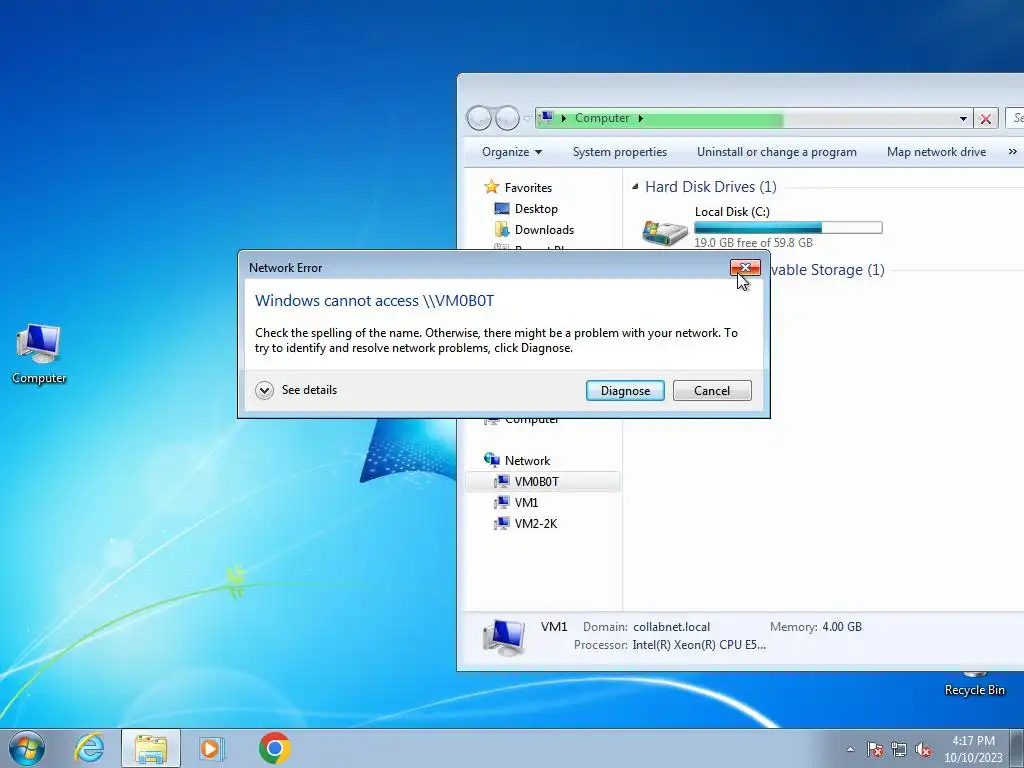1024x768 pixels.
Task: Go forward with Explorer forward arrow button
Action: click(507, 118)
